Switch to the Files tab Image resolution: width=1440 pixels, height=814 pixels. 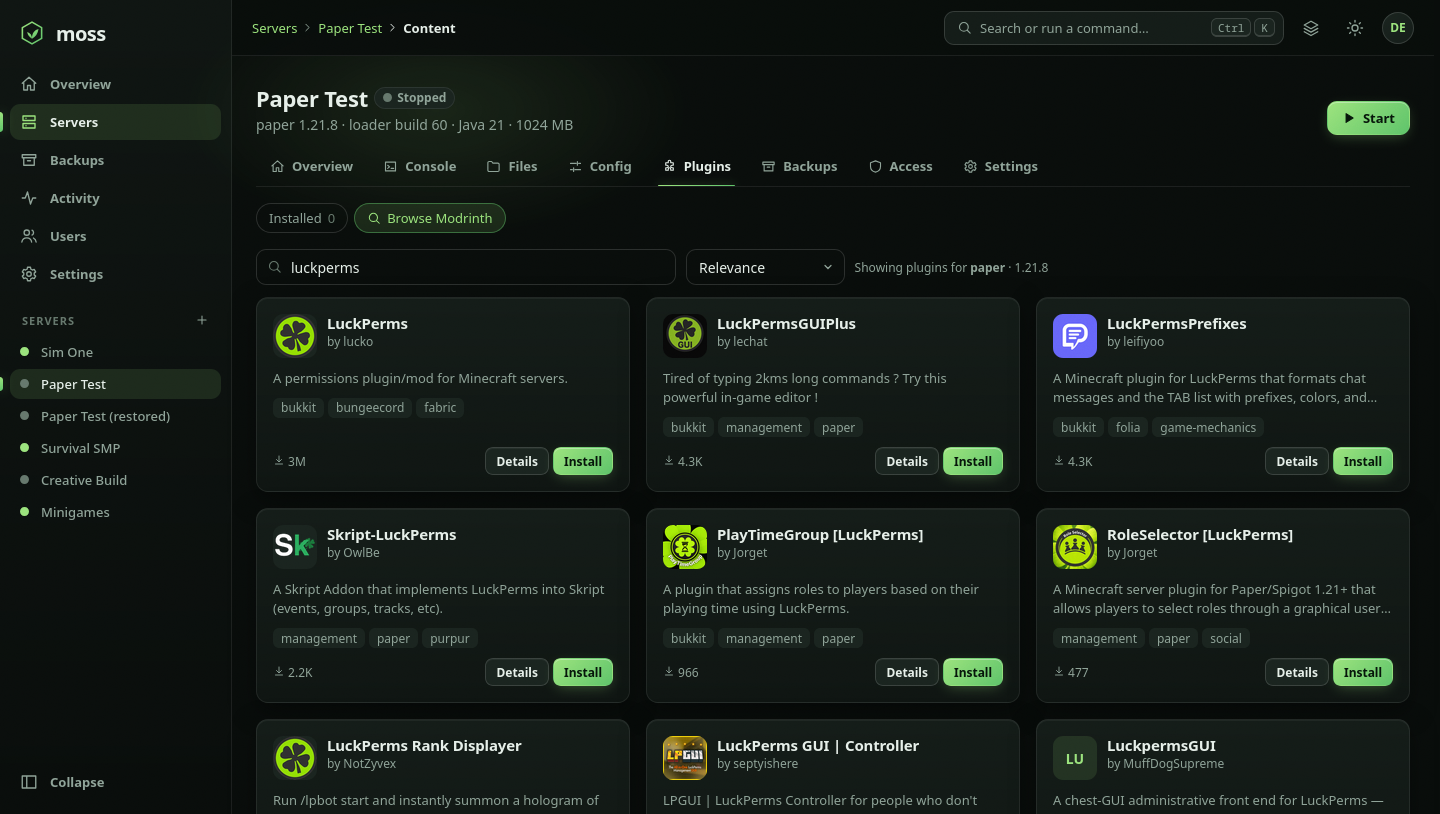point(512,166)
